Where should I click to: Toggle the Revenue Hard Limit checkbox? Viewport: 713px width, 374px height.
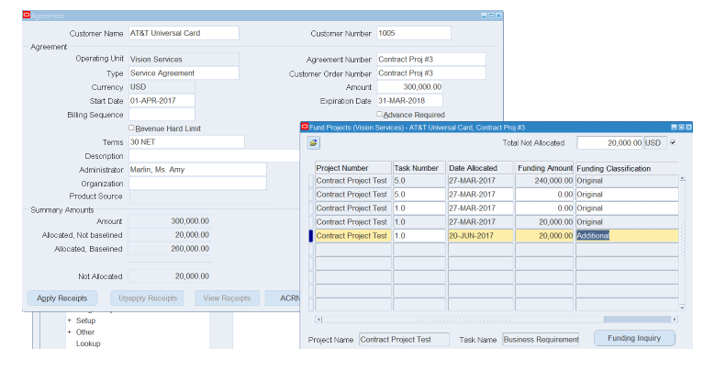131,128
